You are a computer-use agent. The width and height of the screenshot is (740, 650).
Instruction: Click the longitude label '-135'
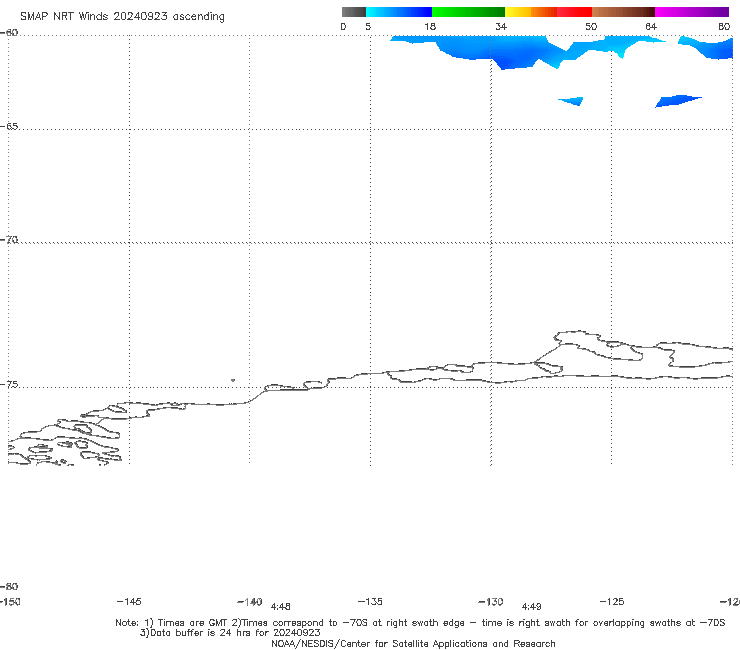click(370, 601)
